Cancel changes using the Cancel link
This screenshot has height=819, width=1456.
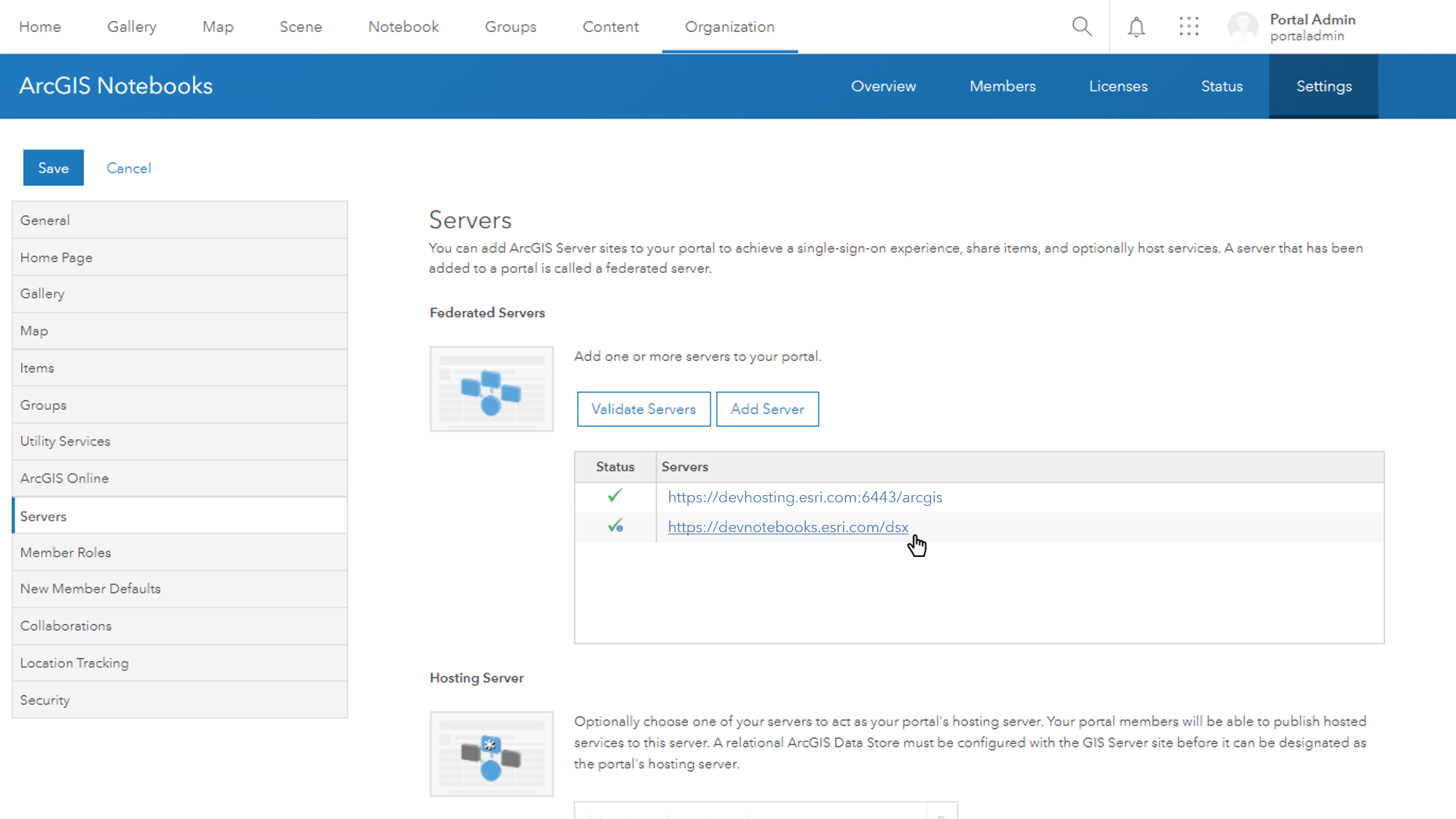128,167
